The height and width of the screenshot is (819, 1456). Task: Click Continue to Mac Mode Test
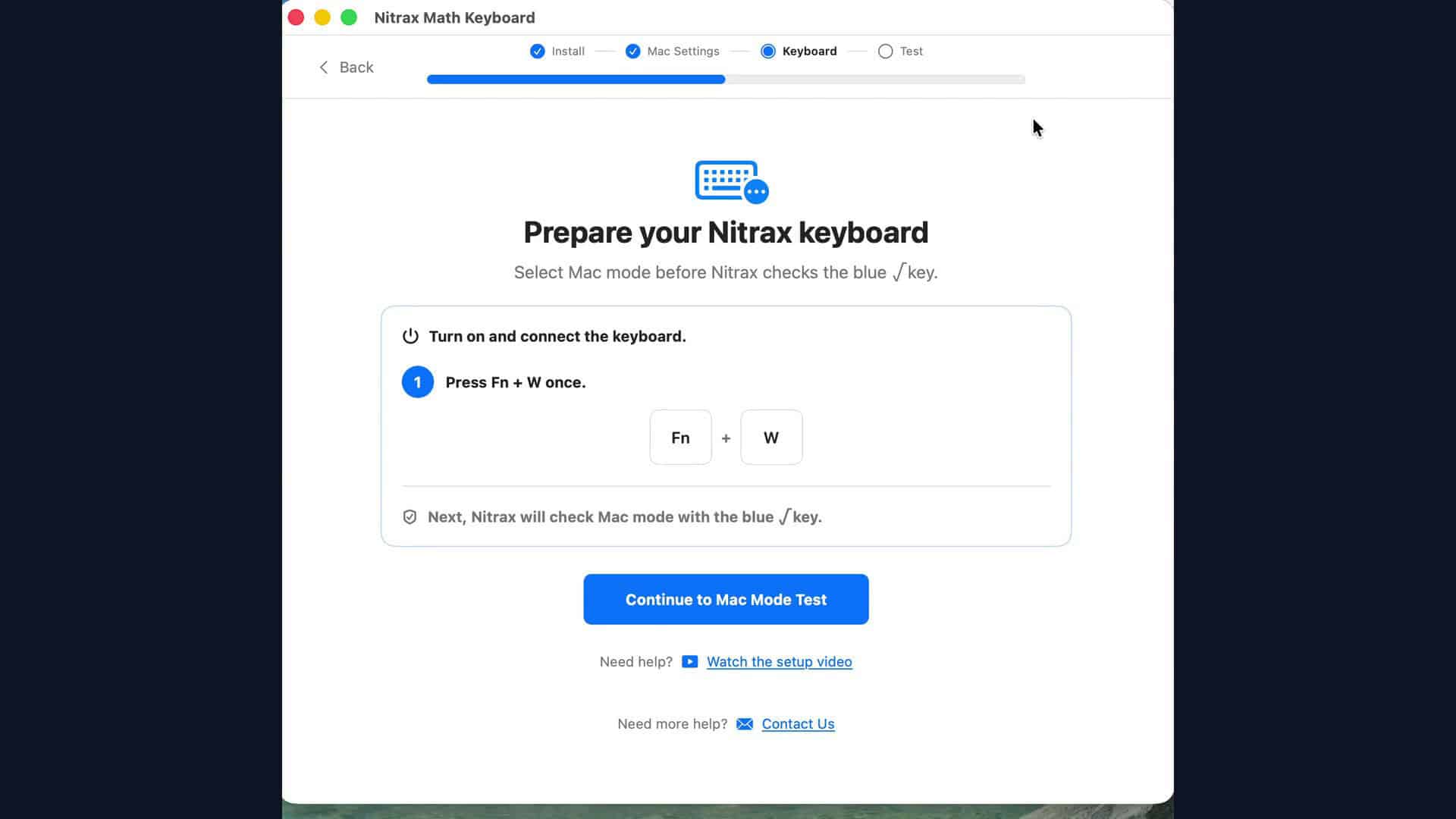point(726,599)
